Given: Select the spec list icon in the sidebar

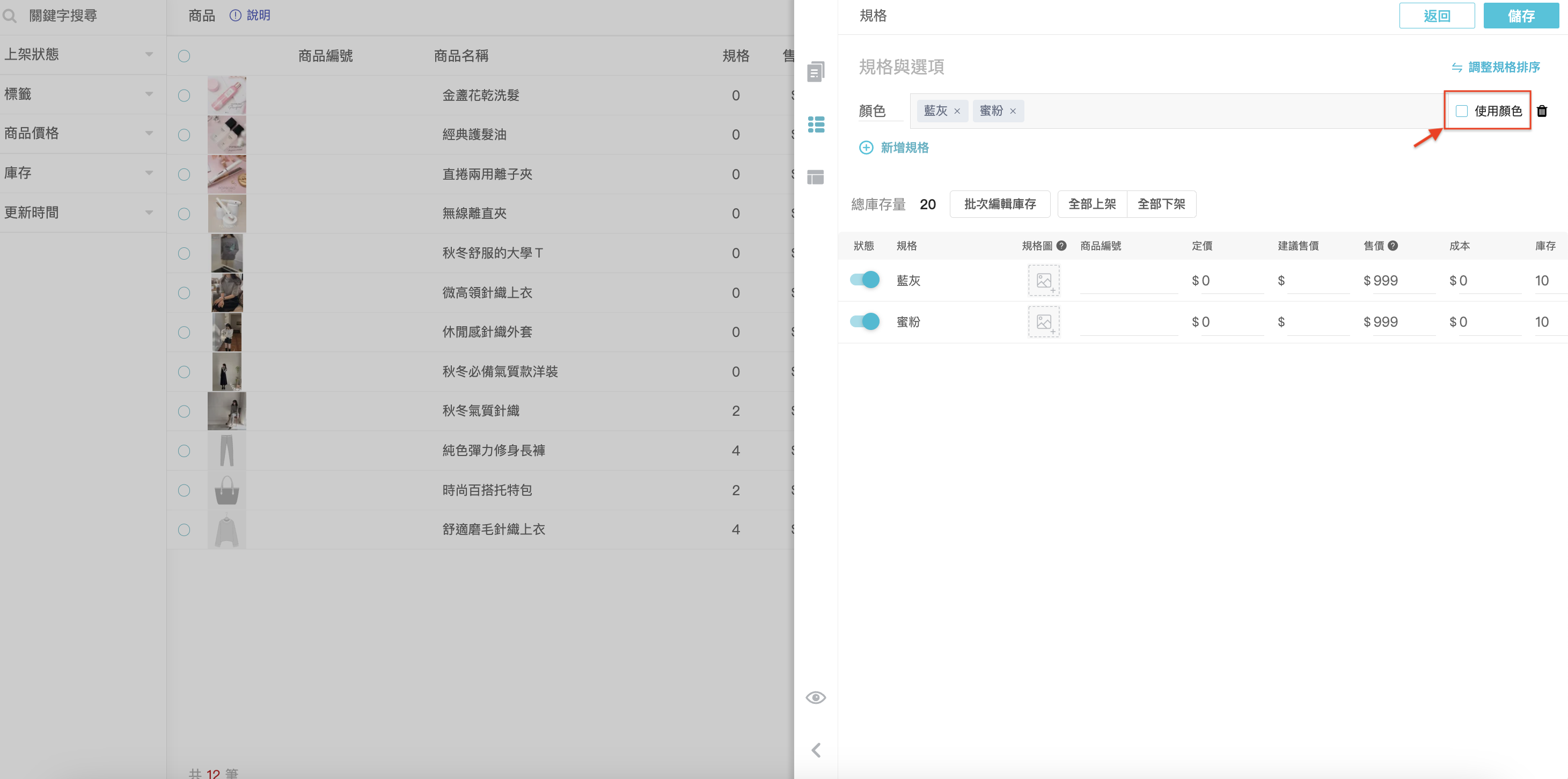Looking at the screenshot, I should click(x=816, y=124).
